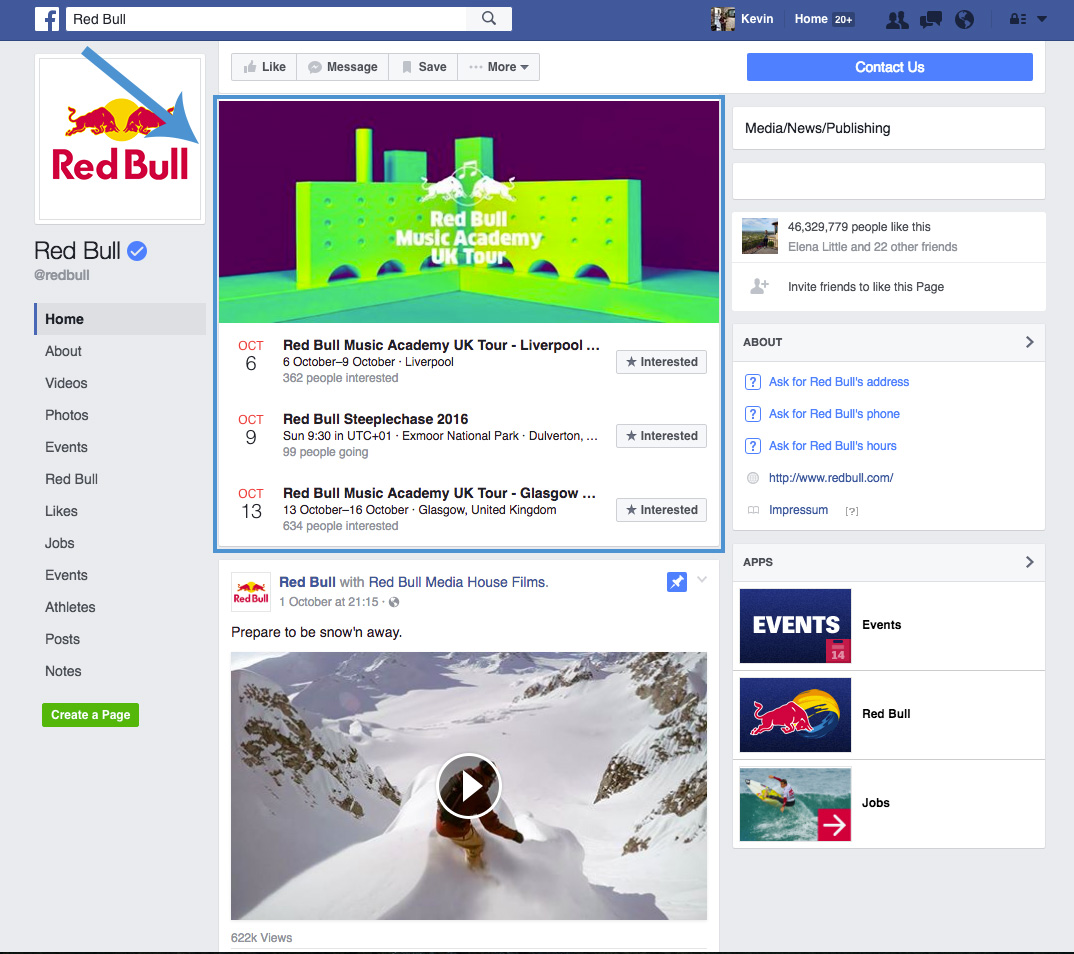Click the friends' likes profile thumbnail
The height and width of the screenshot is (954, 1074).
[760, 236]
